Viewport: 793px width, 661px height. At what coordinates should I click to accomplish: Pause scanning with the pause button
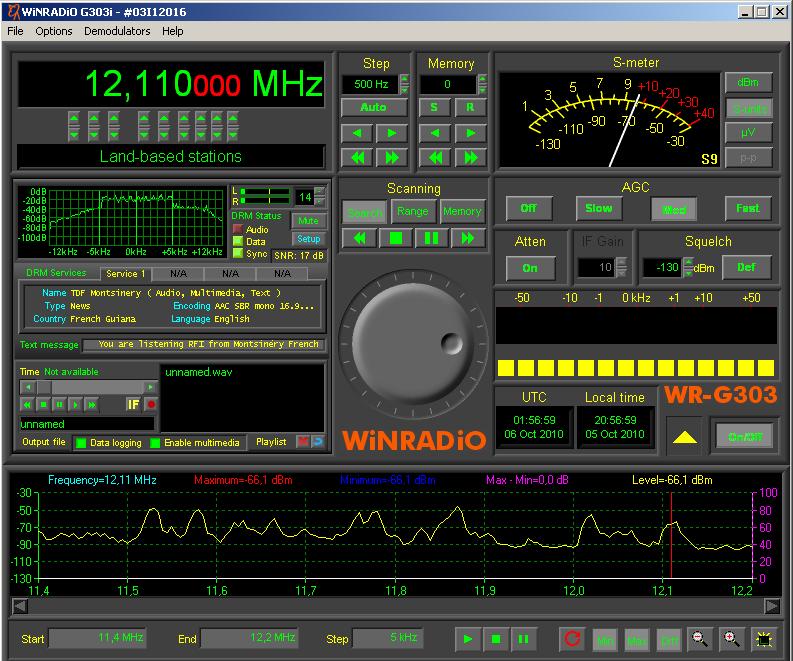[x=431, y=238]
